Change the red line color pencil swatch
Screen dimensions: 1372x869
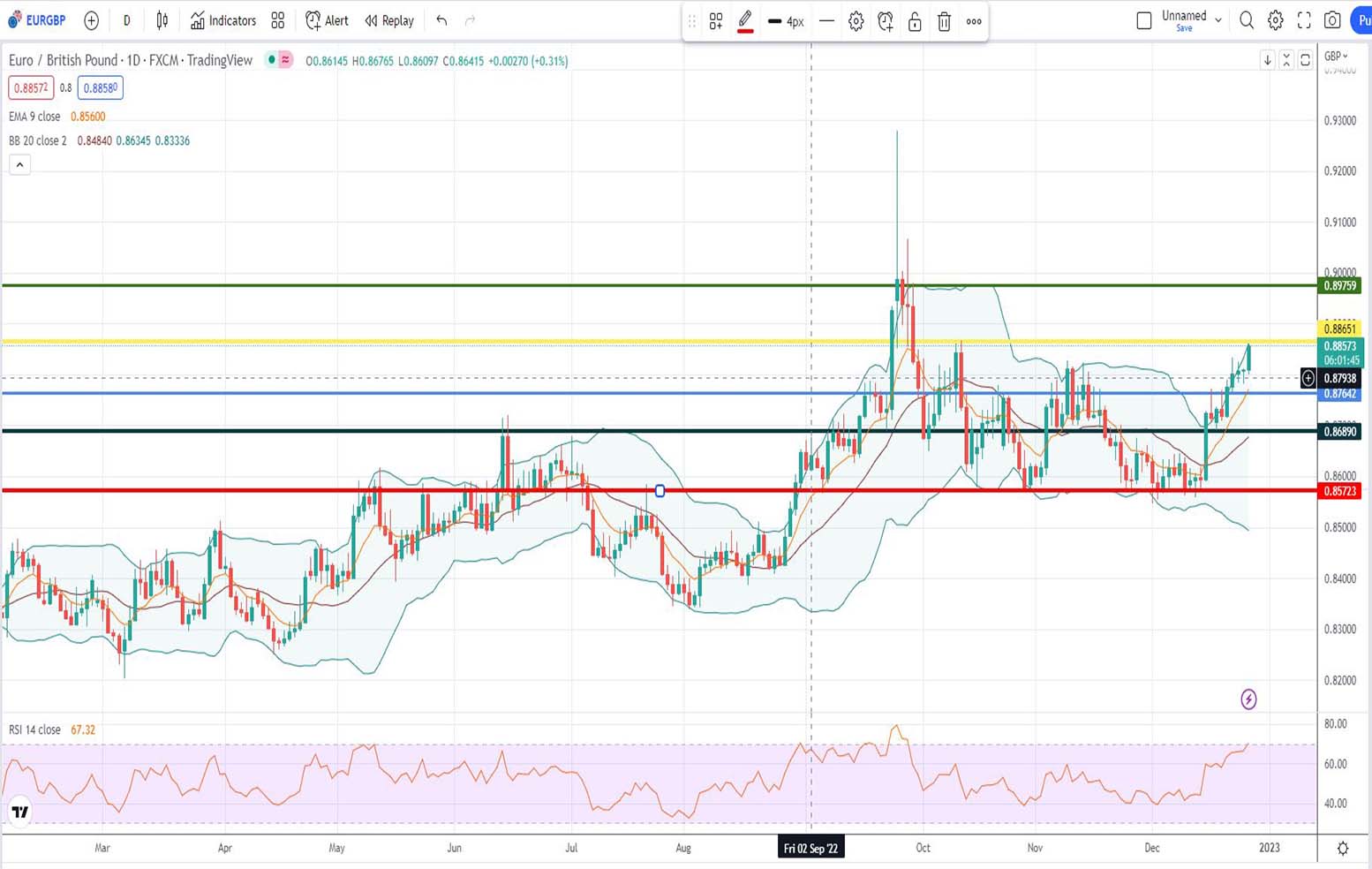click(x=745, y=21)
